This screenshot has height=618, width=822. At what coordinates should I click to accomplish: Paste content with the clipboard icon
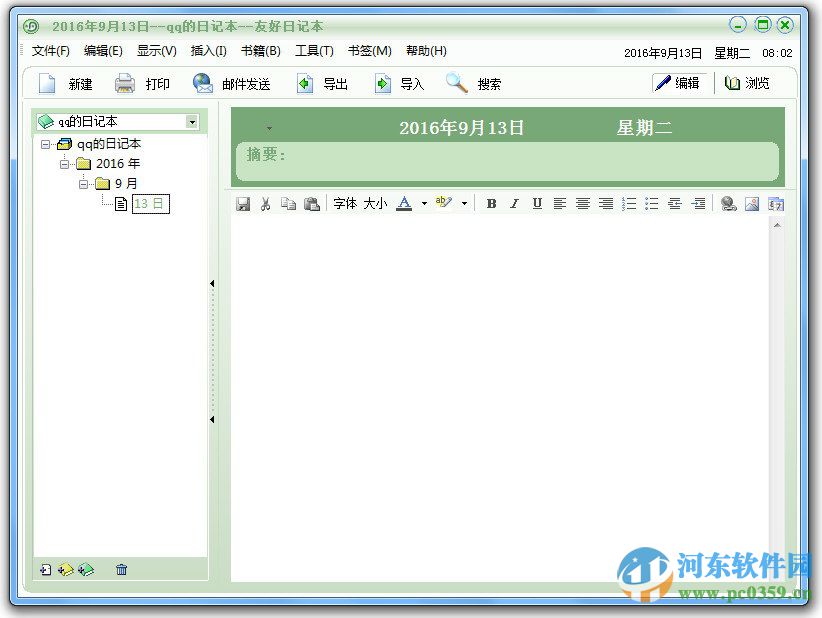pyautogui.click(x=312, y=203)
